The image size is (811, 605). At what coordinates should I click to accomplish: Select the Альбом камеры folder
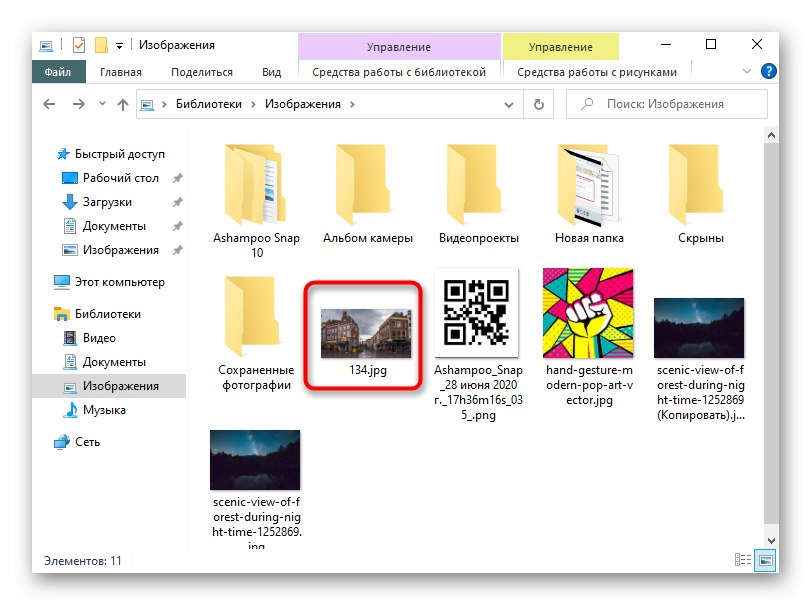(x=368, y=194)
